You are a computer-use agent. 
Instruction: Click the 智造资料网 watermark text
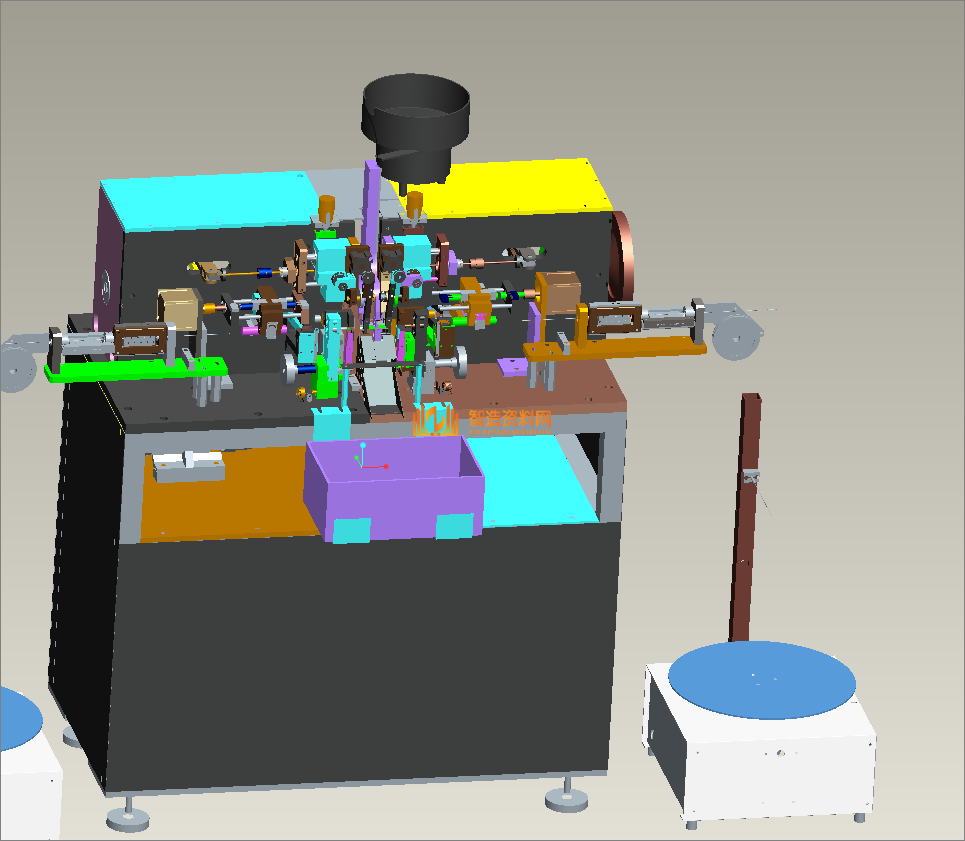[x=510, y=420]
